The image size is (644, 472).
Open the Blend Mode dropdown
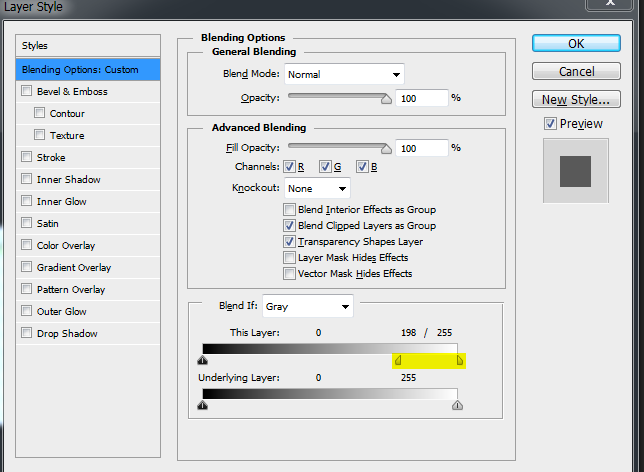[x=344, y=74]
